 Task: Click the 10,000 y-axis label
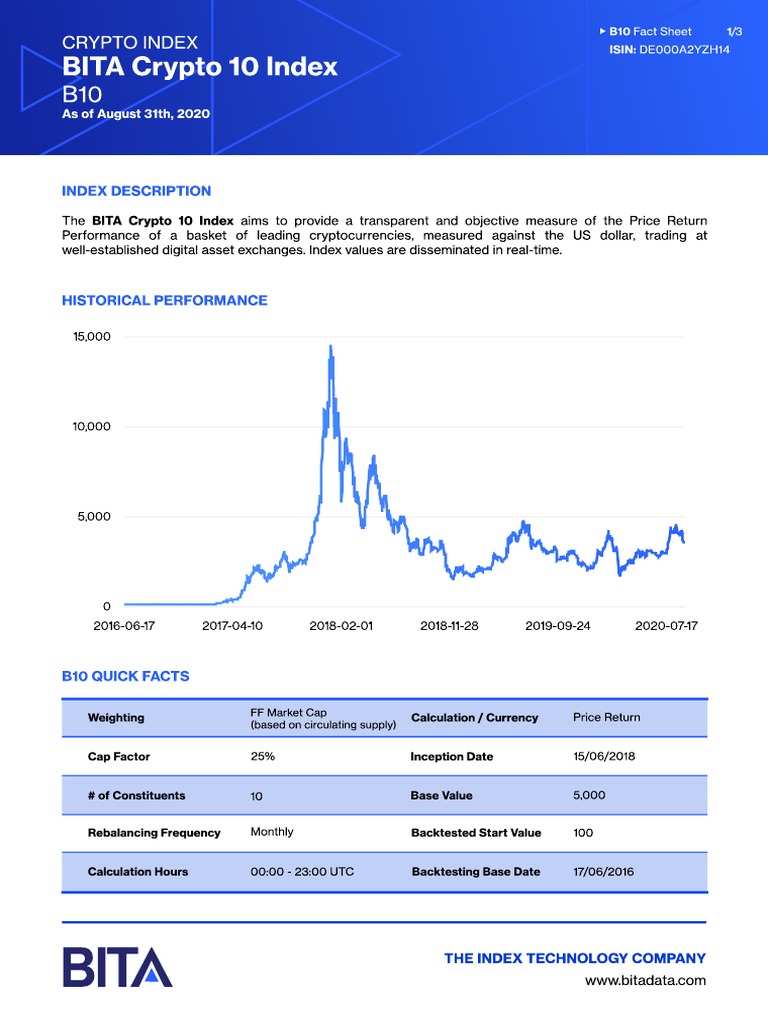pos(92,426)
